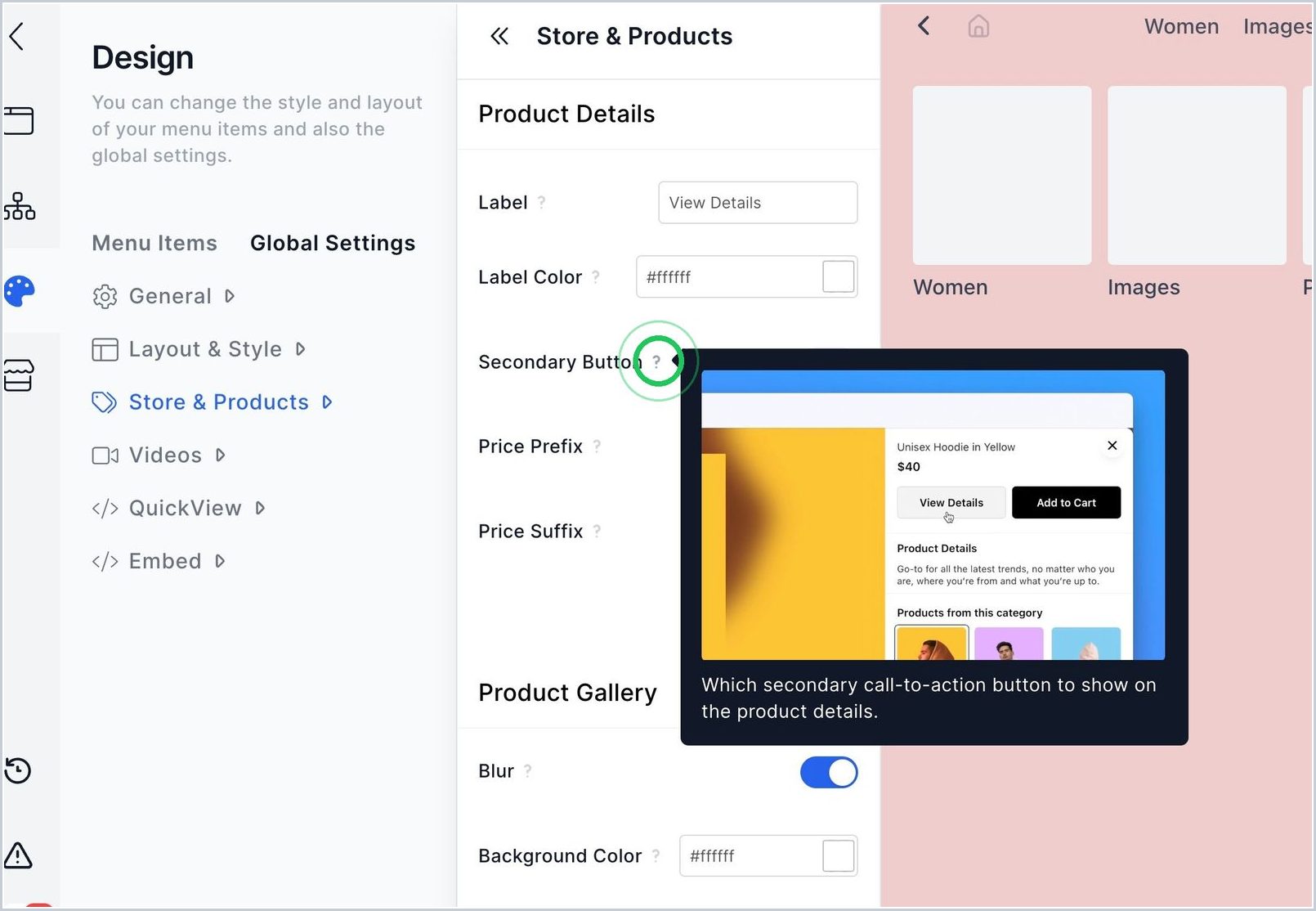
Task: Select the Design palette icon
Action: tap(20, 290)
